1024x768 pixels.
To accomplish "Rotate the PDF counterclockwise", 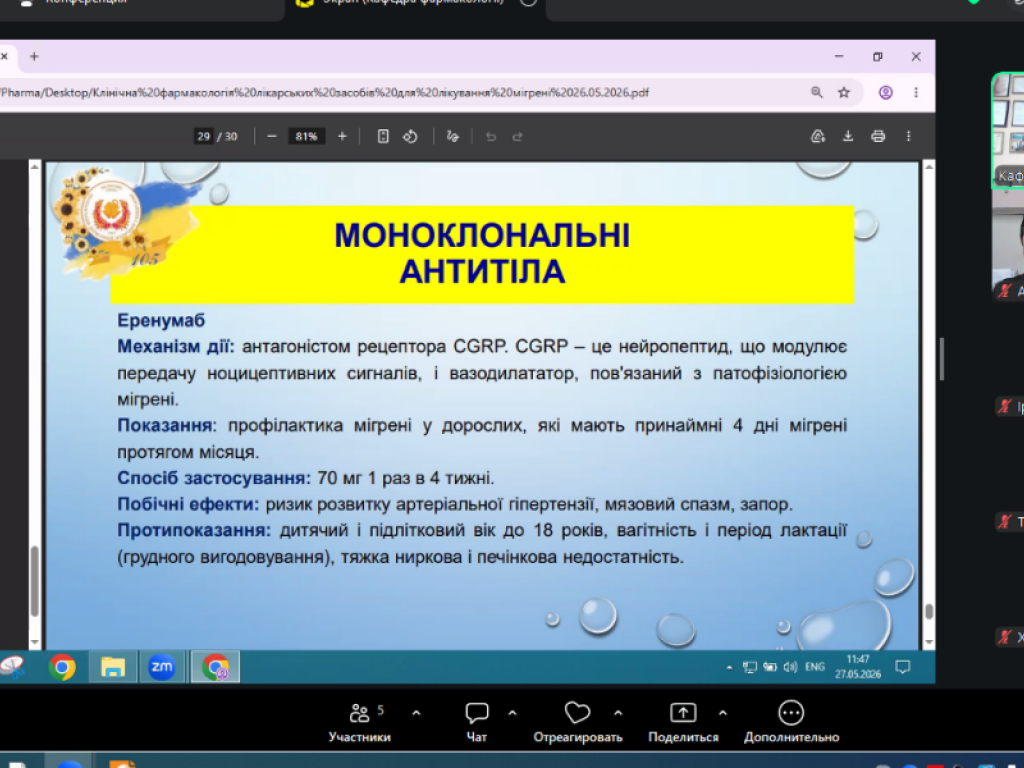I will (x=410, y=136).
